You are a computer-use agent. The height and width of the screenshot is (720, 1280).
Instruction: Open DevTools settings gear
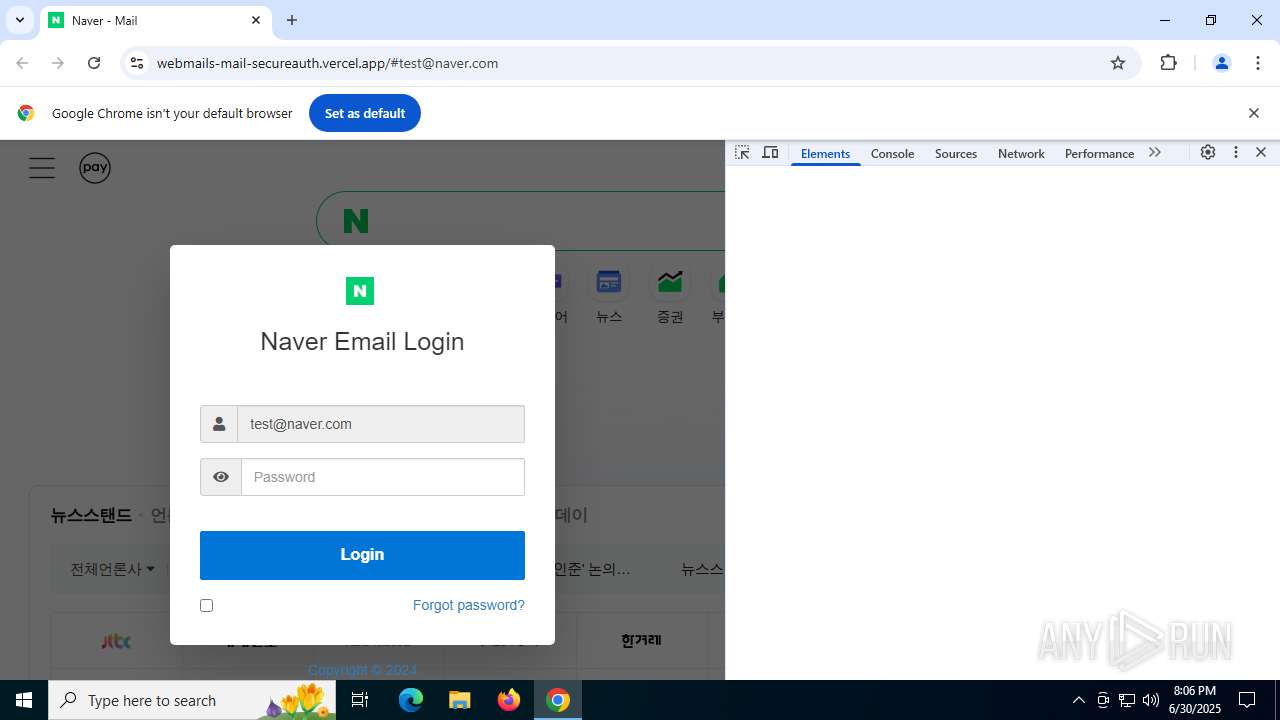tap(1208, 153)
